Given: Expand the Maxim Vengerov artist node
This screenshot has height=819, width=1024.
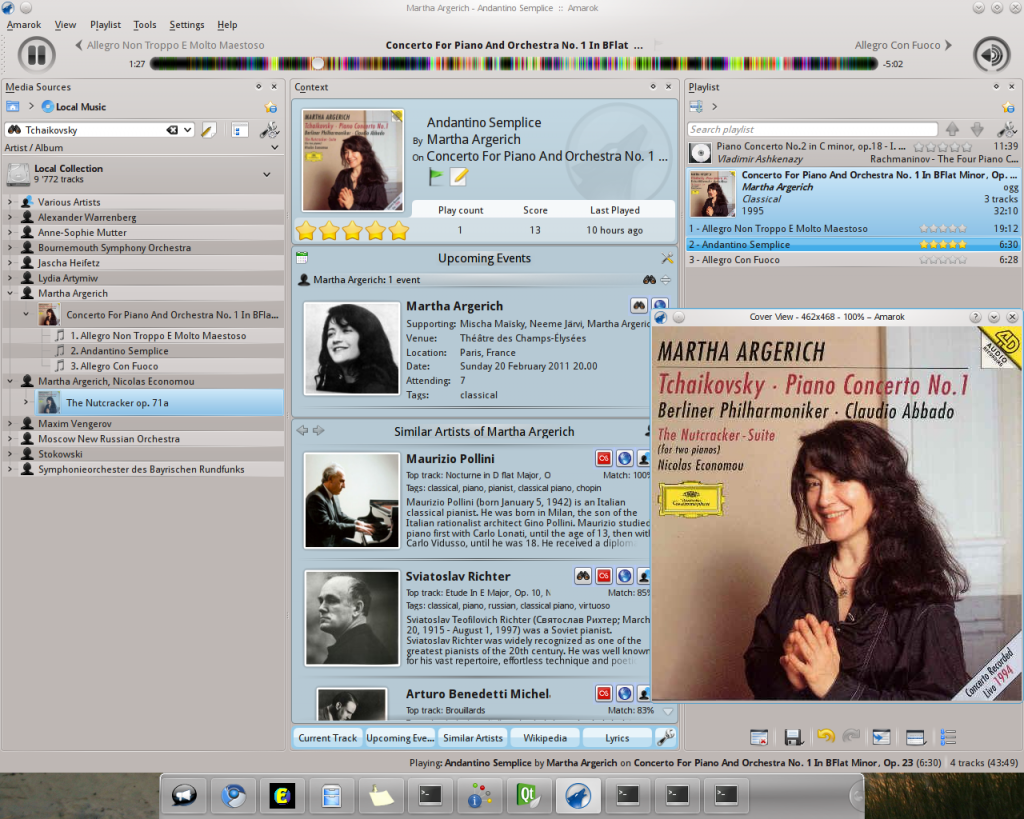Looking at the screenshot, I should tap(10, 423).
